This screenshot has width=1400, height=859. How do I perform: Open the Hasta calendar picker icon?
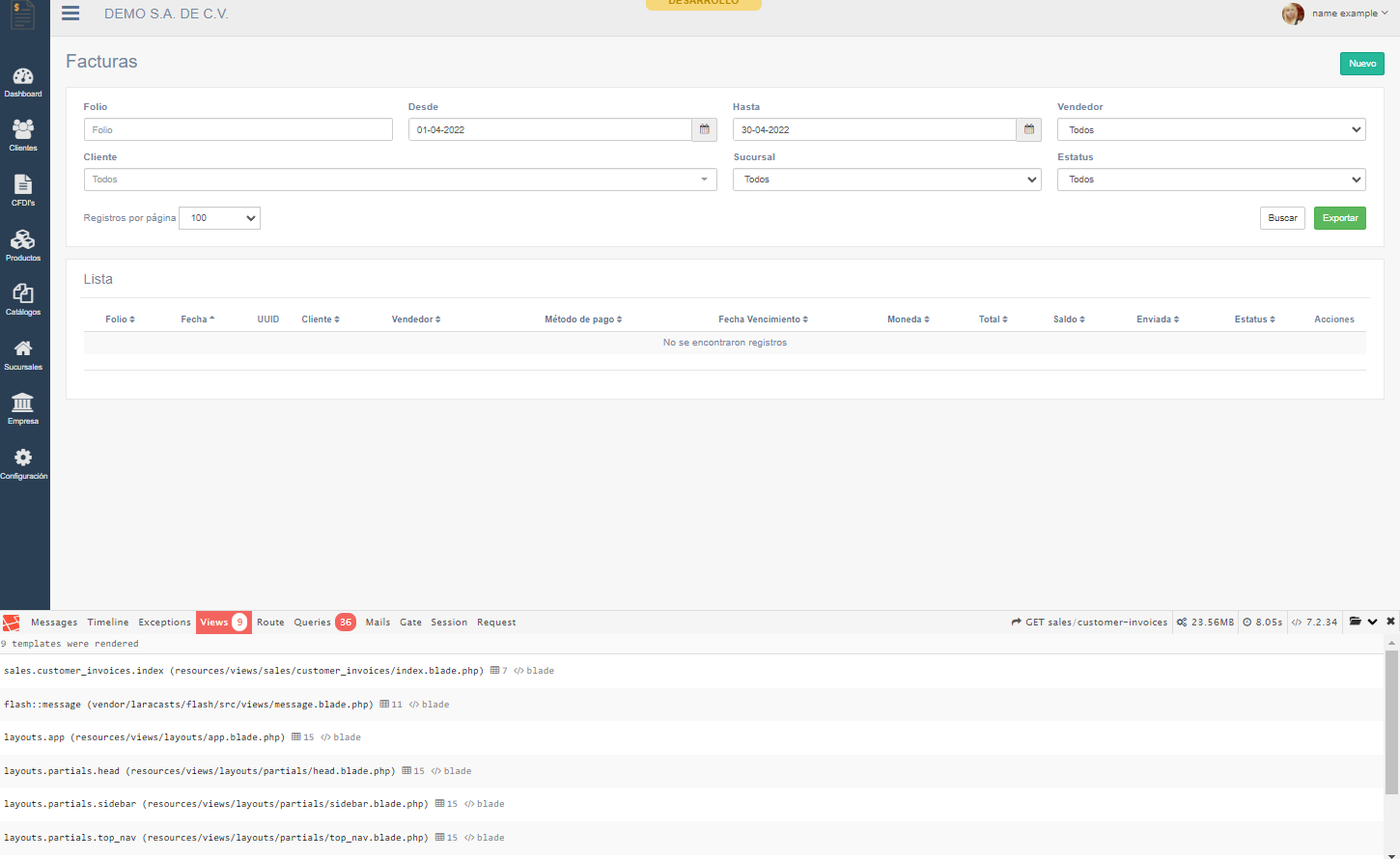pos(1029,129)
